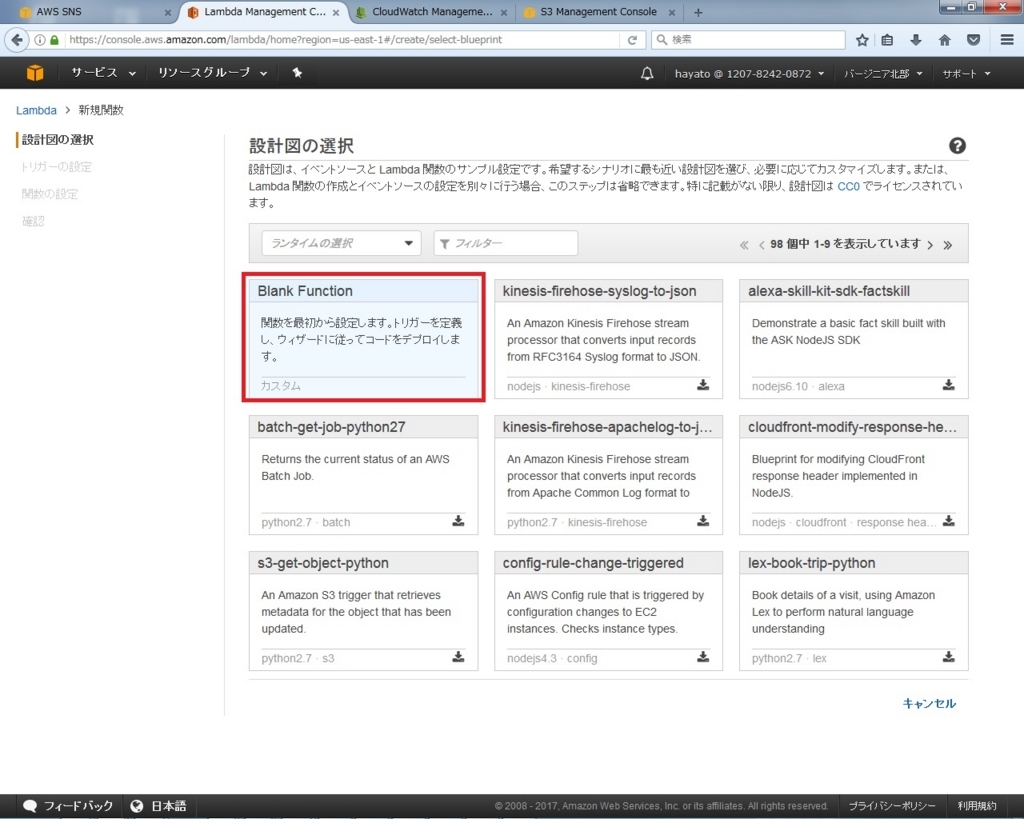The width and height of the screenshot is (1024, 819).
Task: Download the kinesis-firehose-apachelog blueprint
Action: [703, 521]
